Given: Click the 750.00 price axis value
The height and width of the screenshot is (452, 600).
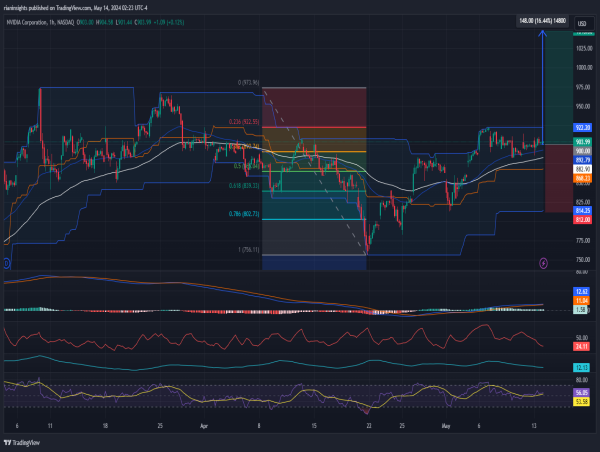Looking at the screenshot, I should coord(583,259).
